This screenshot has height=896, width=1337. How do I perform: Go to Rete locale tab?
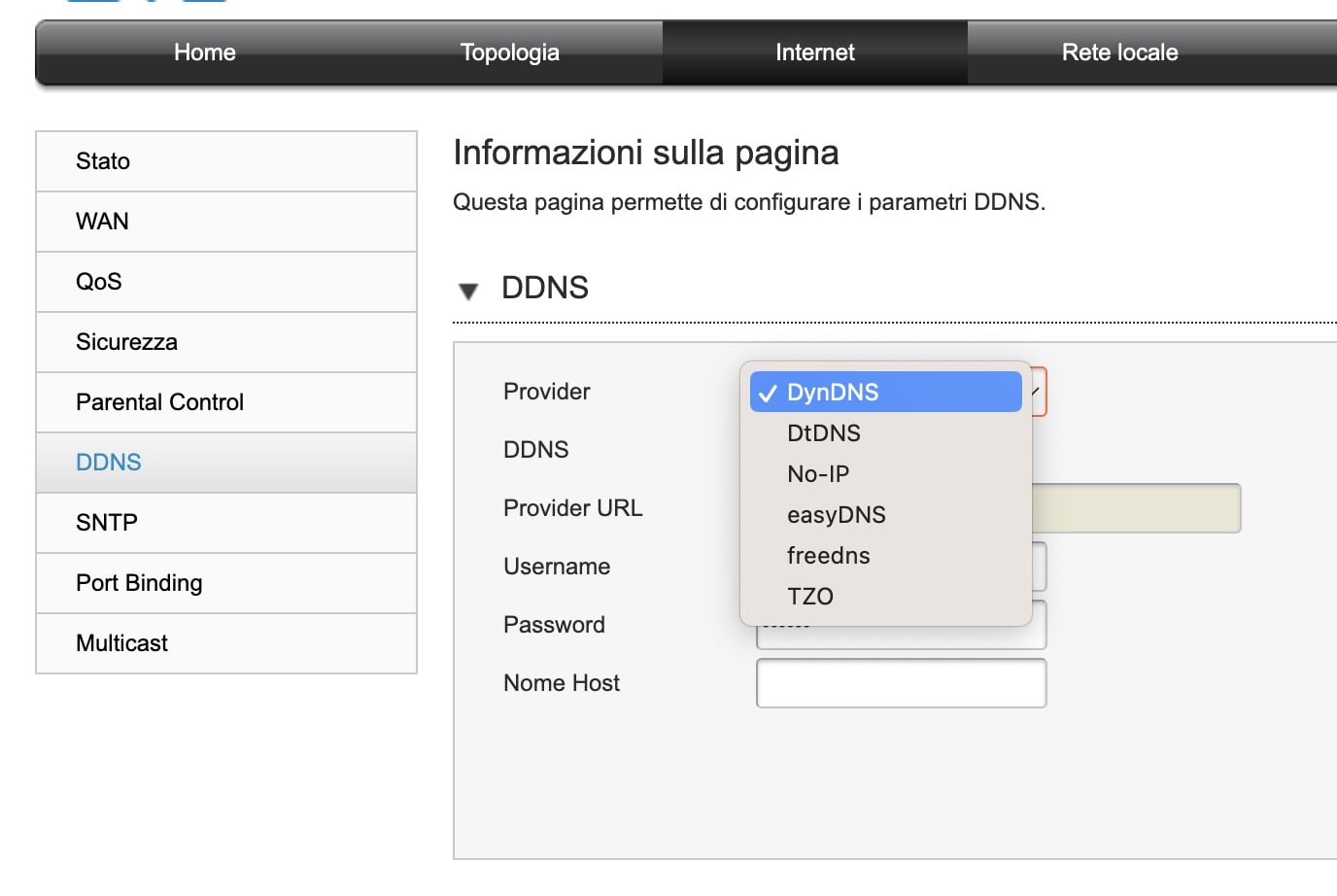tap(1119, 52)
